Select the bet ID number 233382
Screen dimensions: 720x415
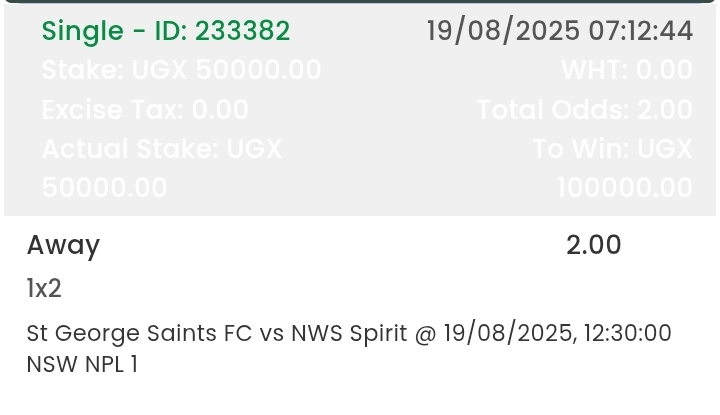coord(242,32)
